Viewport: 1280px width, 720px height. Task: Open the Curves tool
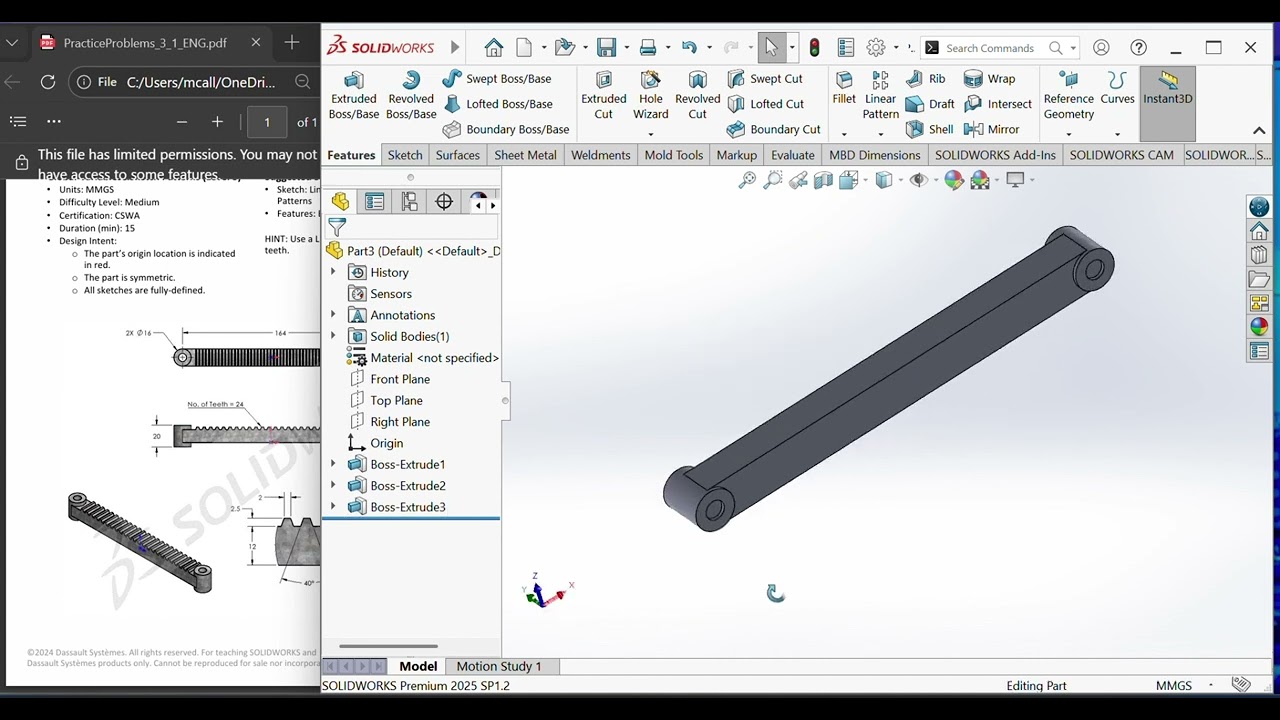tap(1117, 89)
